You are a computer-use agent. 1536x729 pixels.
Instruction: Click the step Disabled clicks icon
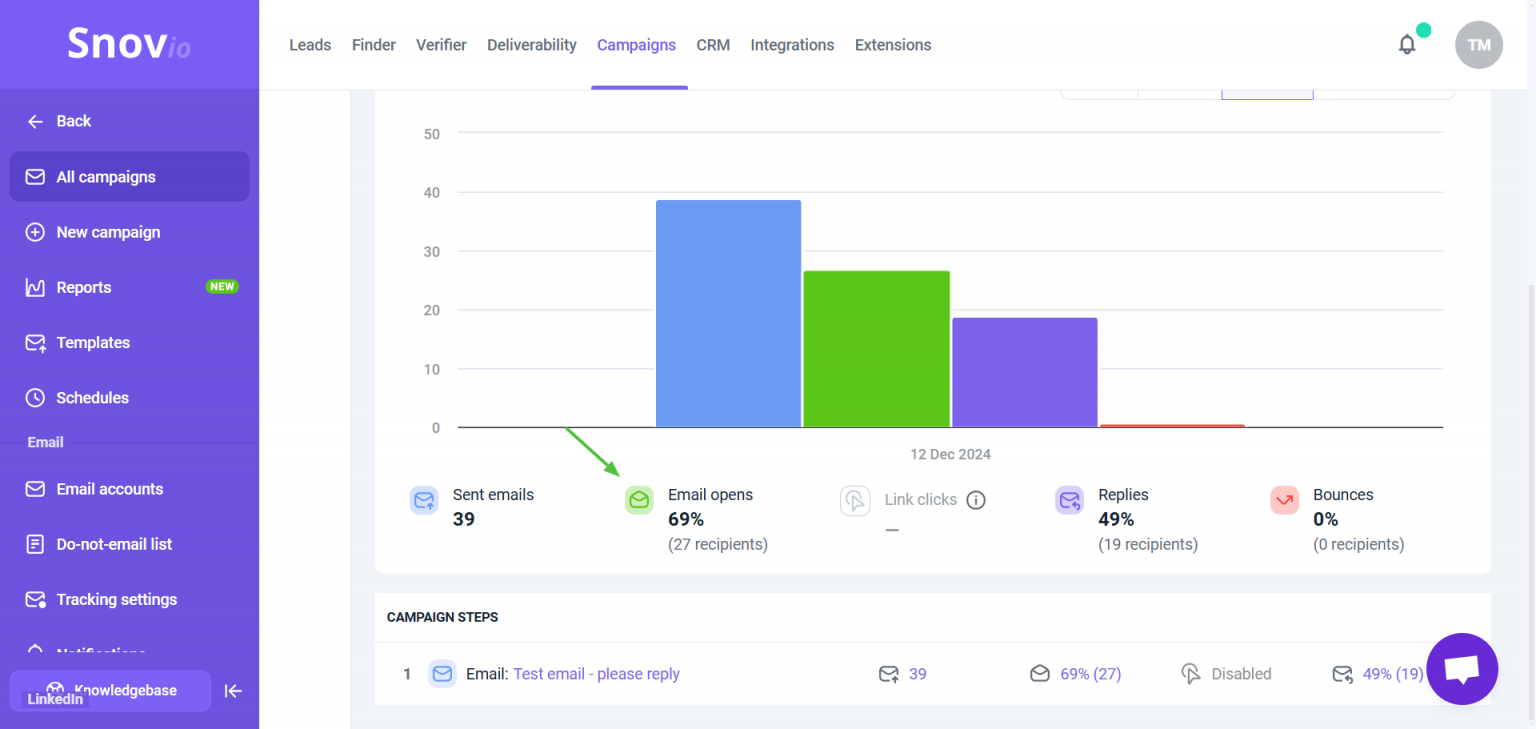click(x=1191, y=674)
